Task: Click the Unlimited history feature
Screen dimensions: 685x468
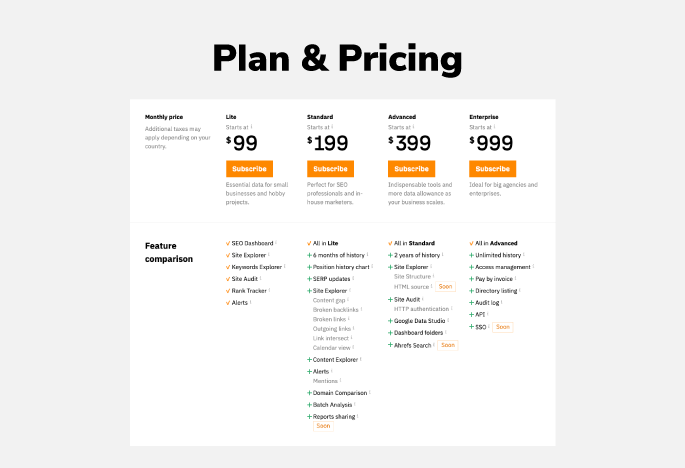Action: [497, 255]
